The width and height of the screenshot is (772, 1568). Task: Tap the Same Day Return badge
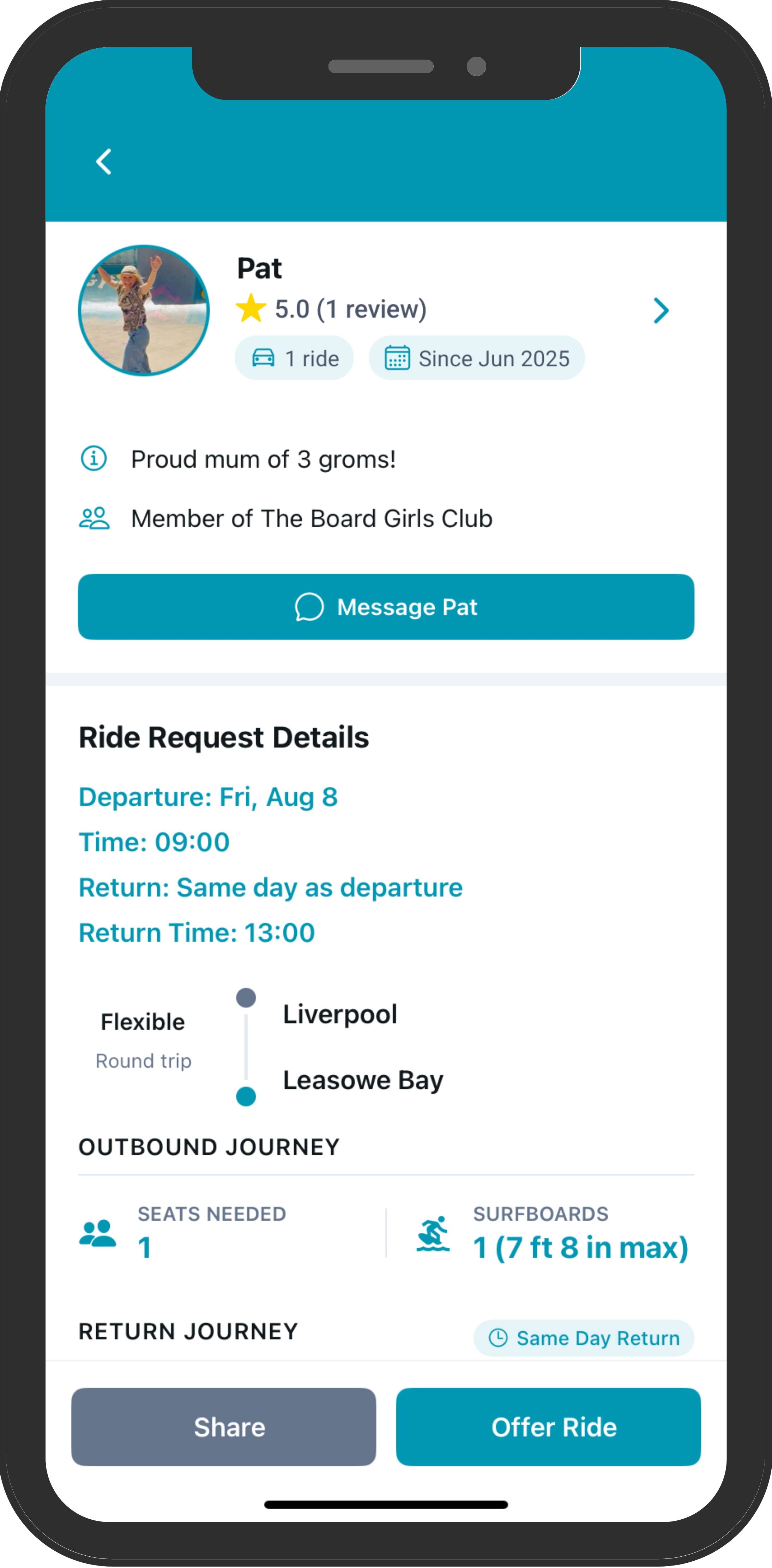584,1338
